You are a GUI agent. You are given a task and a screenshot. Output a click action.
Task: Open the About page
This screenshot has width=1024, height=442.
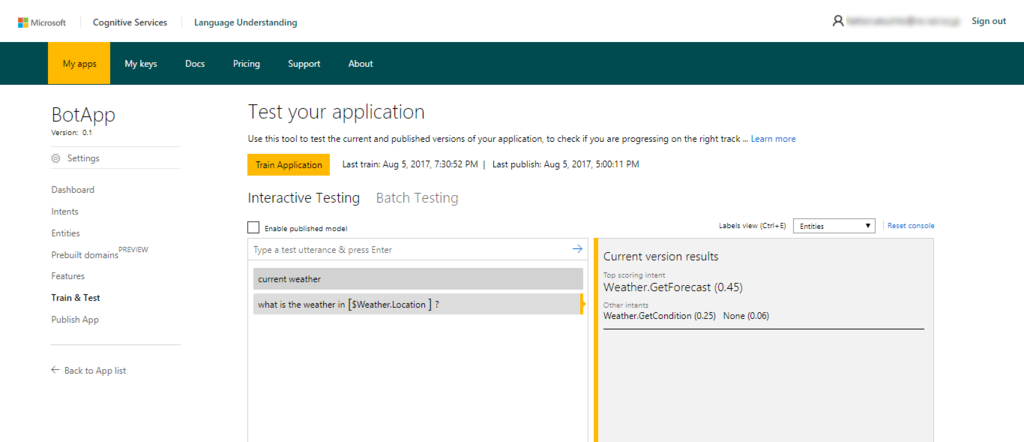pos(360,63)
